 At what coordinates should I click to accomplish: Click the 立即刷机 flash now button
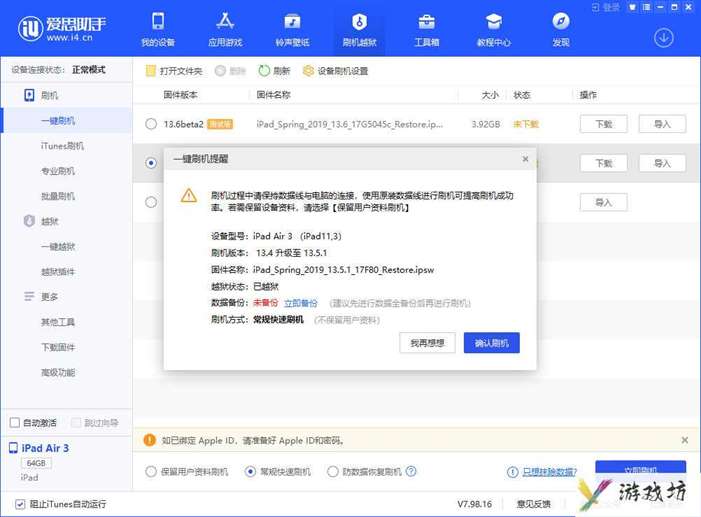[x=641, y=467]
